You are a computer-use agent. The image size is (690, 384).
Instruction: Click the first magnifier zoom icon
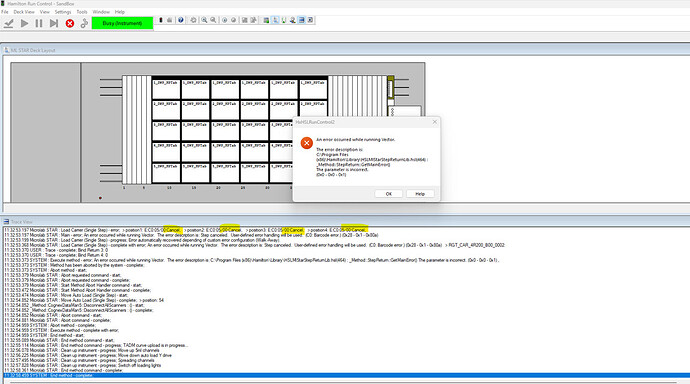tap(204, 20)
